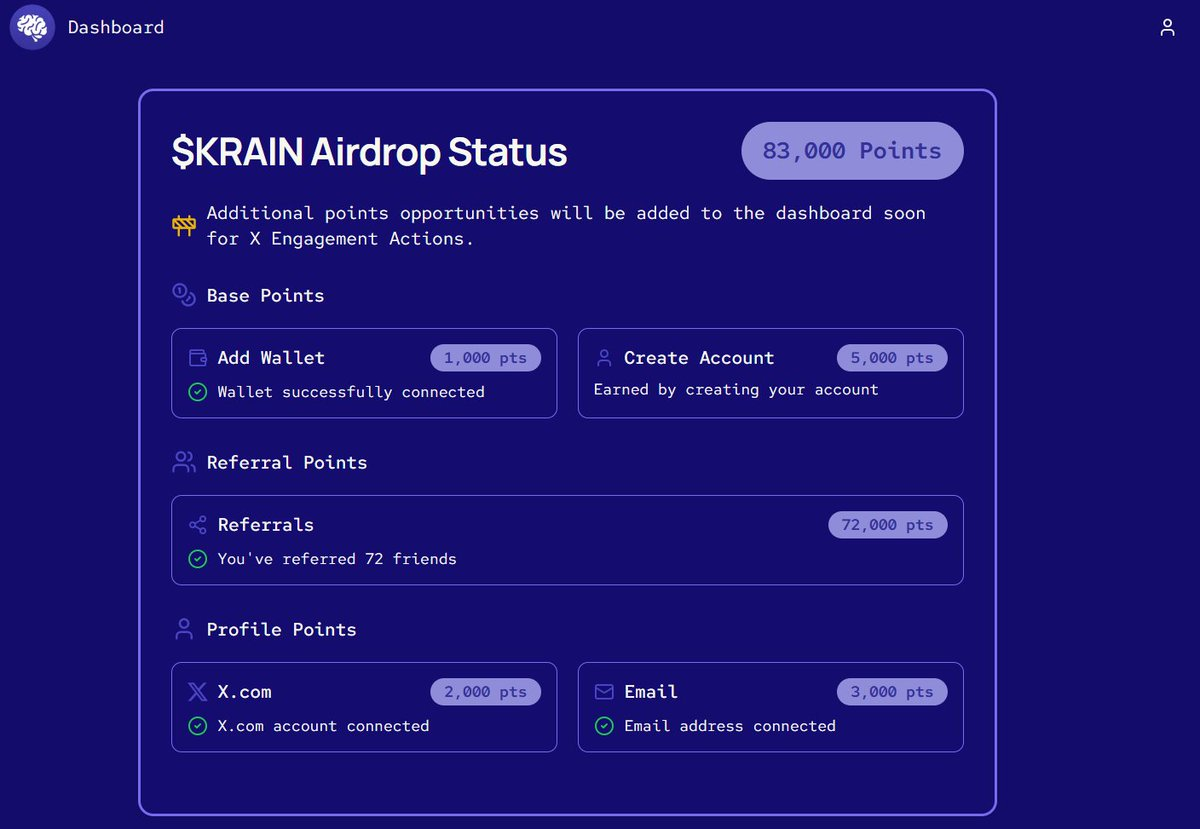Click the 72,000 pts badge
This screenshot has width=1200, height=829.
click(888, 525)
